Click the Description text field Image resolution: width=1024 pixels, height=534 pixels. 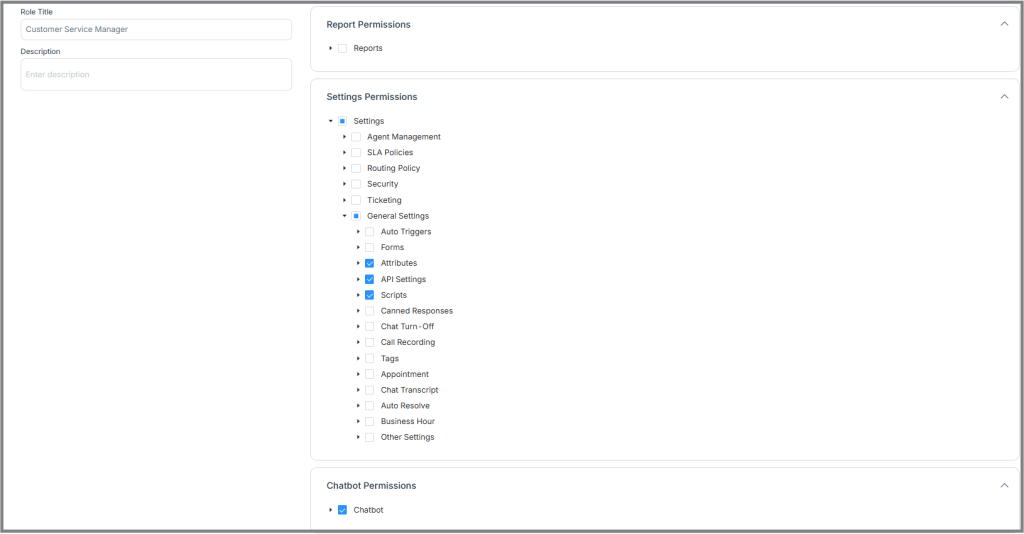[x=156, y=74]
